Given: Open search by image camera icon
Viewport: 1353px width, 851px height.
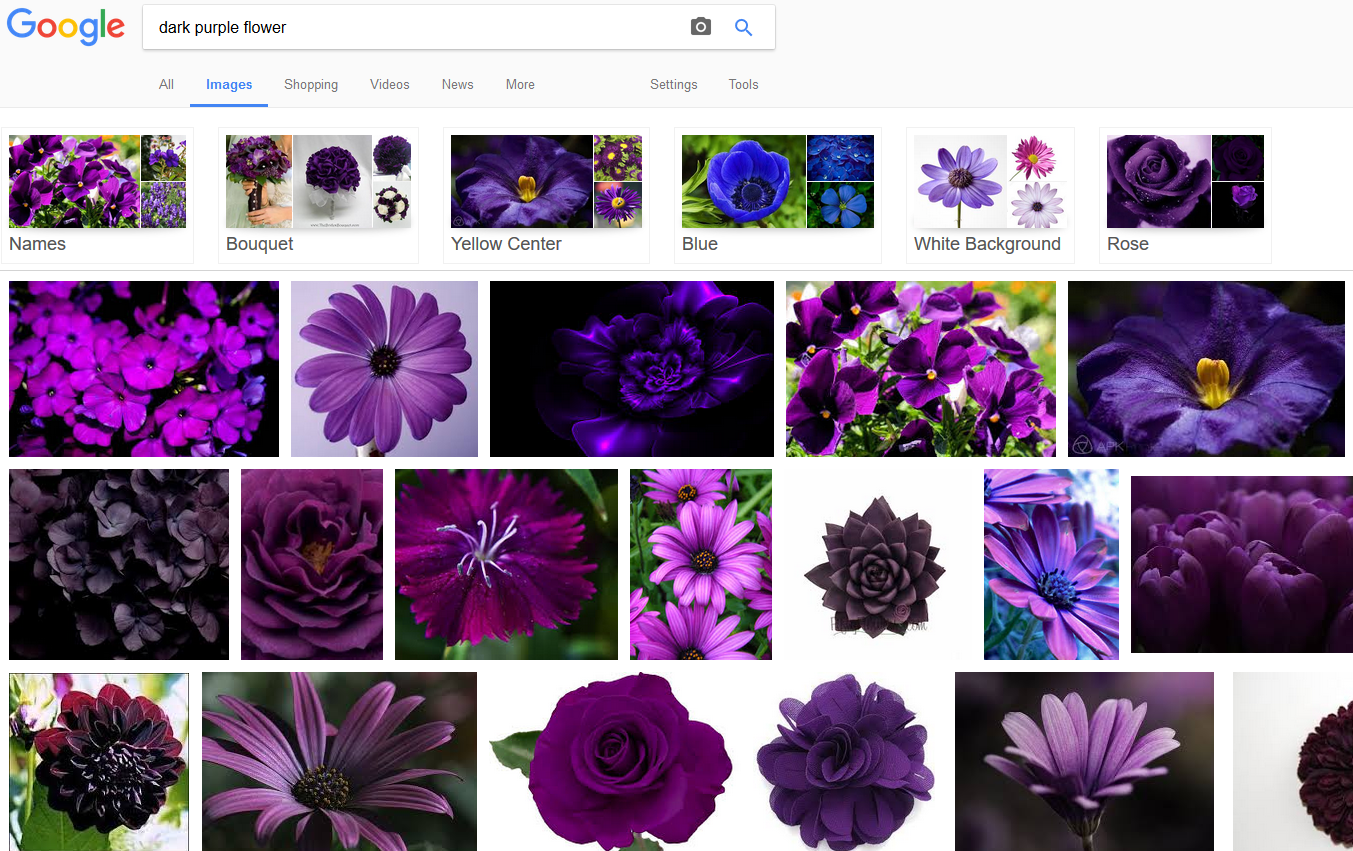Looking at the screenshot, I should (701, 27).
